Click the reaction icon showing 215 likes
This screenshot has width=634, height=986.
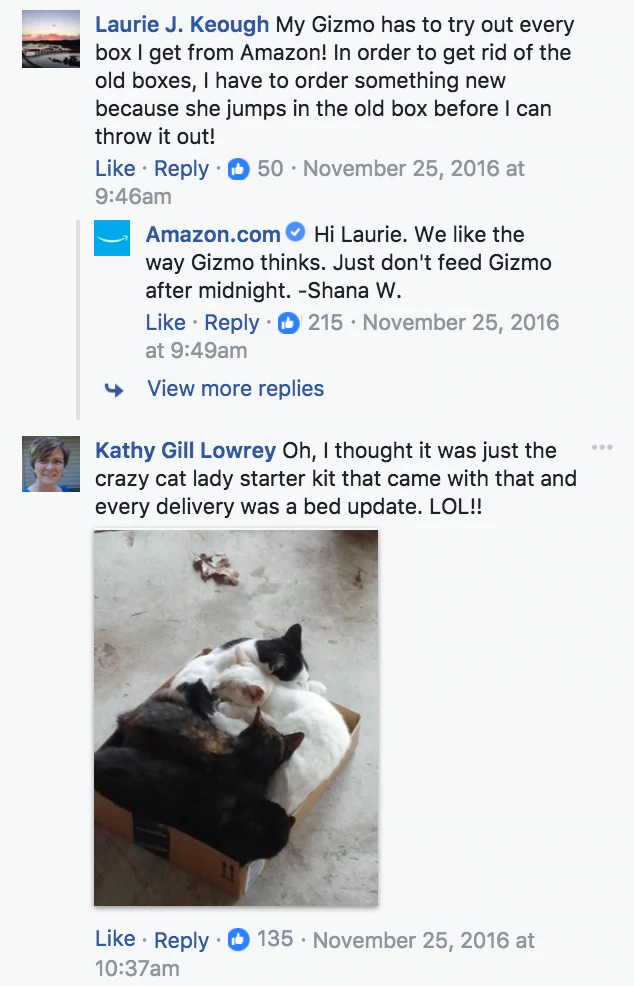pyautogui.click(x=289, y=323)
